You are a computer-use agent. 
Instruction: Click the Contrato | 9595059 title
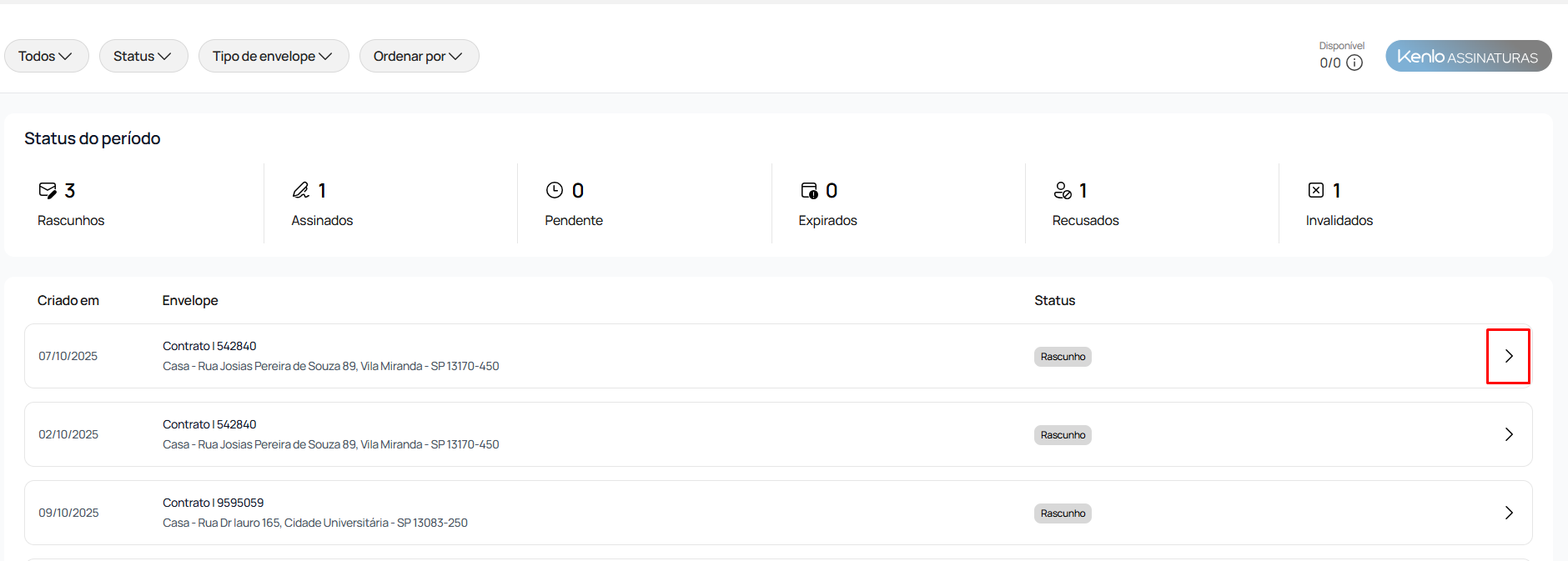pos(213,503)
